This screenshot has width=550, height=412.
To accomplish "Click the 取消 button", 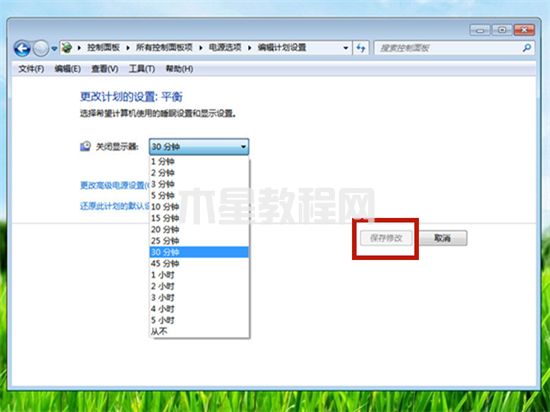I will point(443,238).
